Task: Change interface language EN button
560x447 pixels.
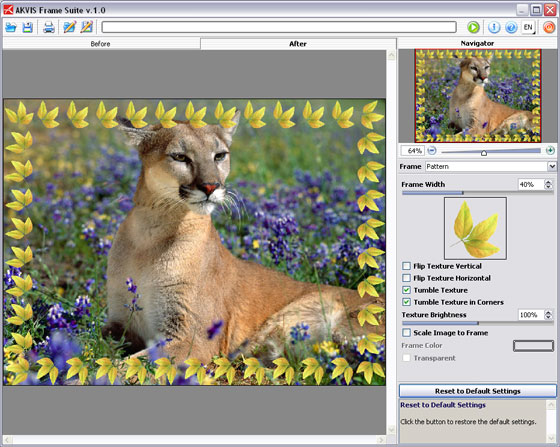Action: pos(528,27)
